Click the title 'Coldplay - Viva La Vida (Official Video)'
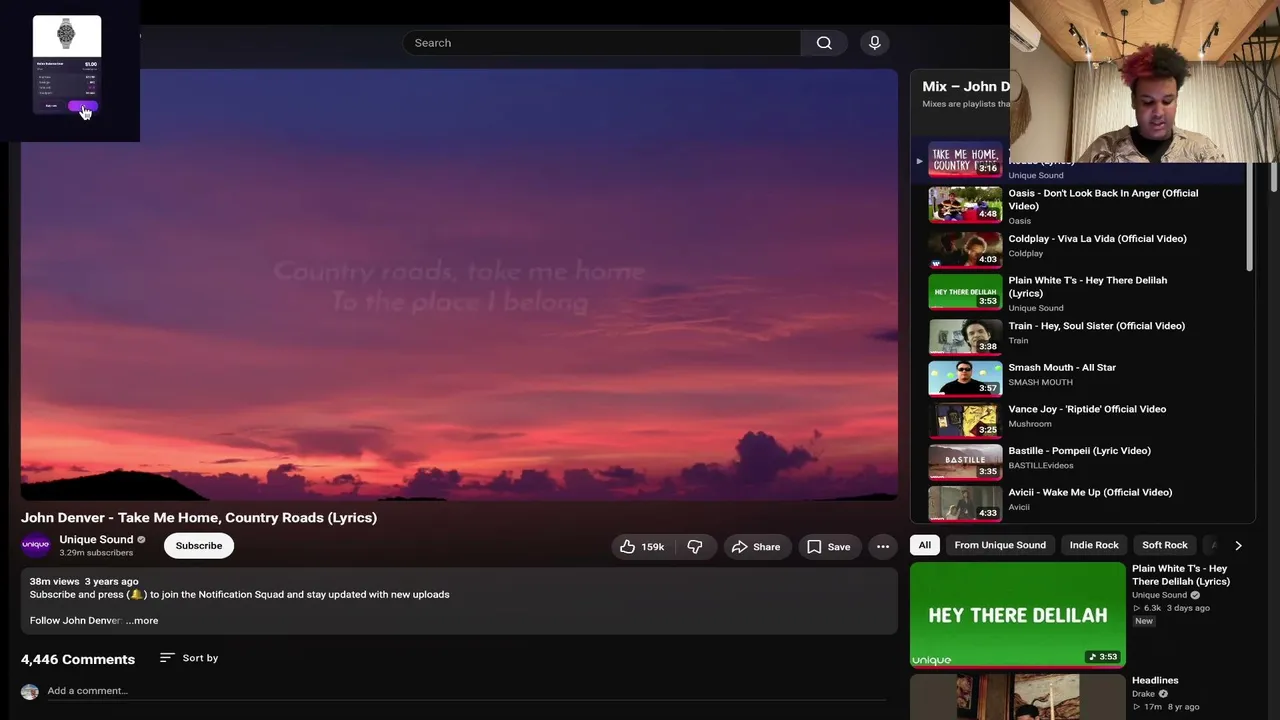1280x720 pixels. (1097, 239)
